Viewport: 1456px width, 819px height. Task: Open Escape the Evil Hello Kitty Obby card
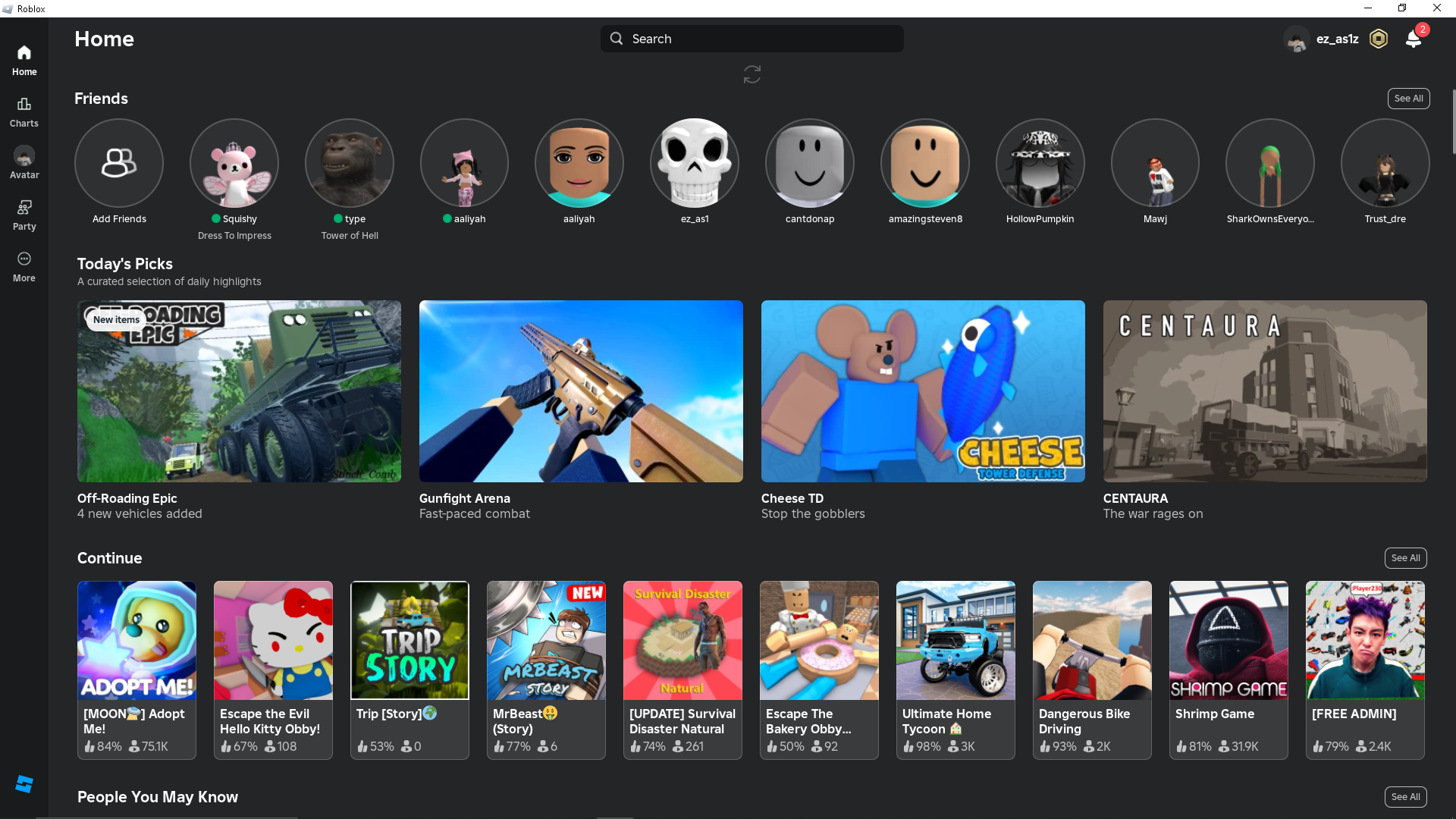click(x=273, y=670)
